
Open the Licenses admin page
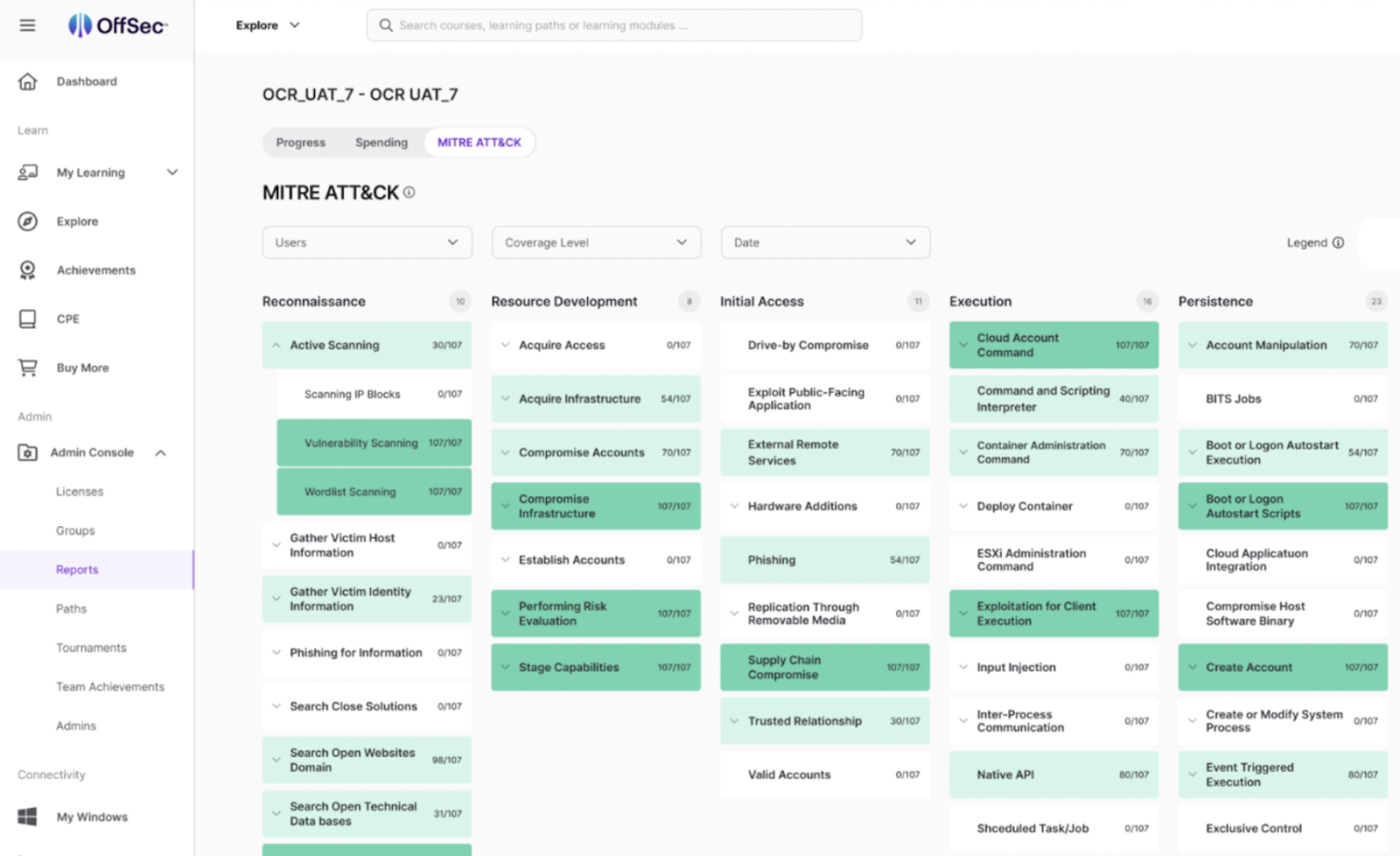80,491
